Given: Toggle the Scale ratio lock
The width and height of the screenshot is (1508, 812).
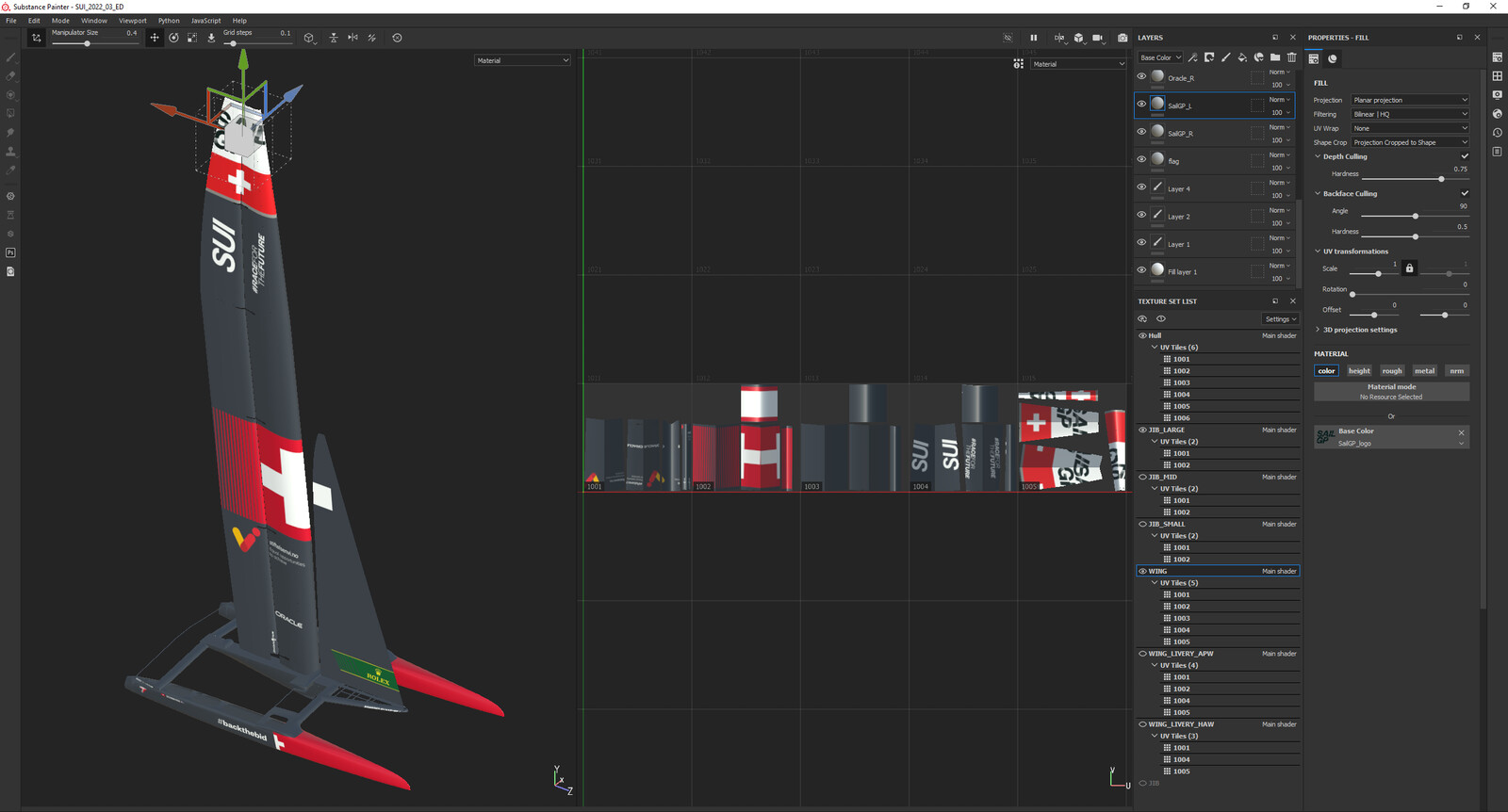Looking at the screenshot, I should click(1409, 268).
